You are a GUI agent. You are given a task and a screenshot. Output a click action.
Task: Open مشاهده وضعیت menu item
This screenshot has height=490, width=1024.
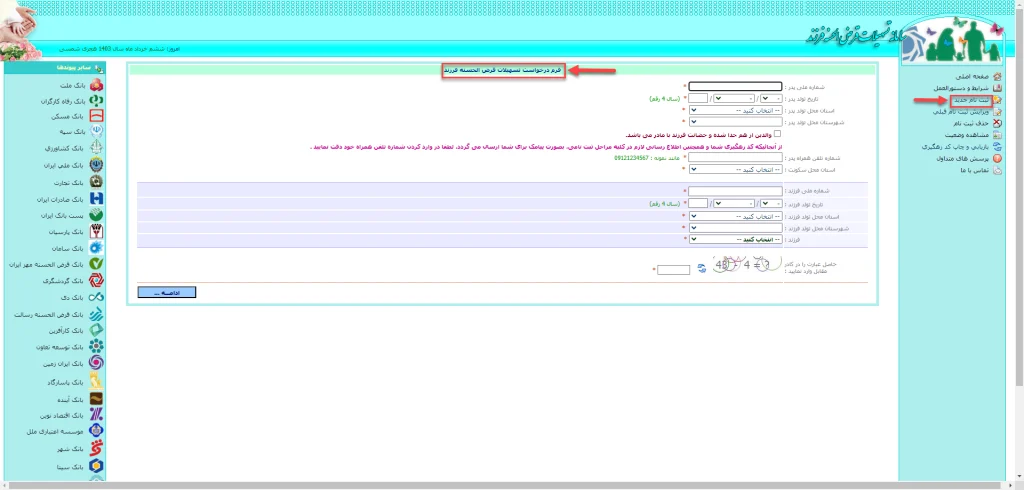pyautogui.click(x=968, y=135)
